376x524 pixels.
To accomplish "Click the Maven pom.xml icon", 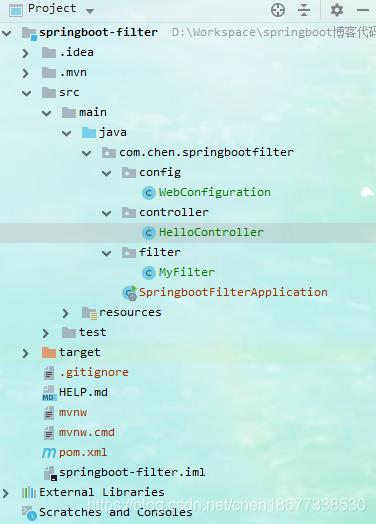I will [49, 453].
